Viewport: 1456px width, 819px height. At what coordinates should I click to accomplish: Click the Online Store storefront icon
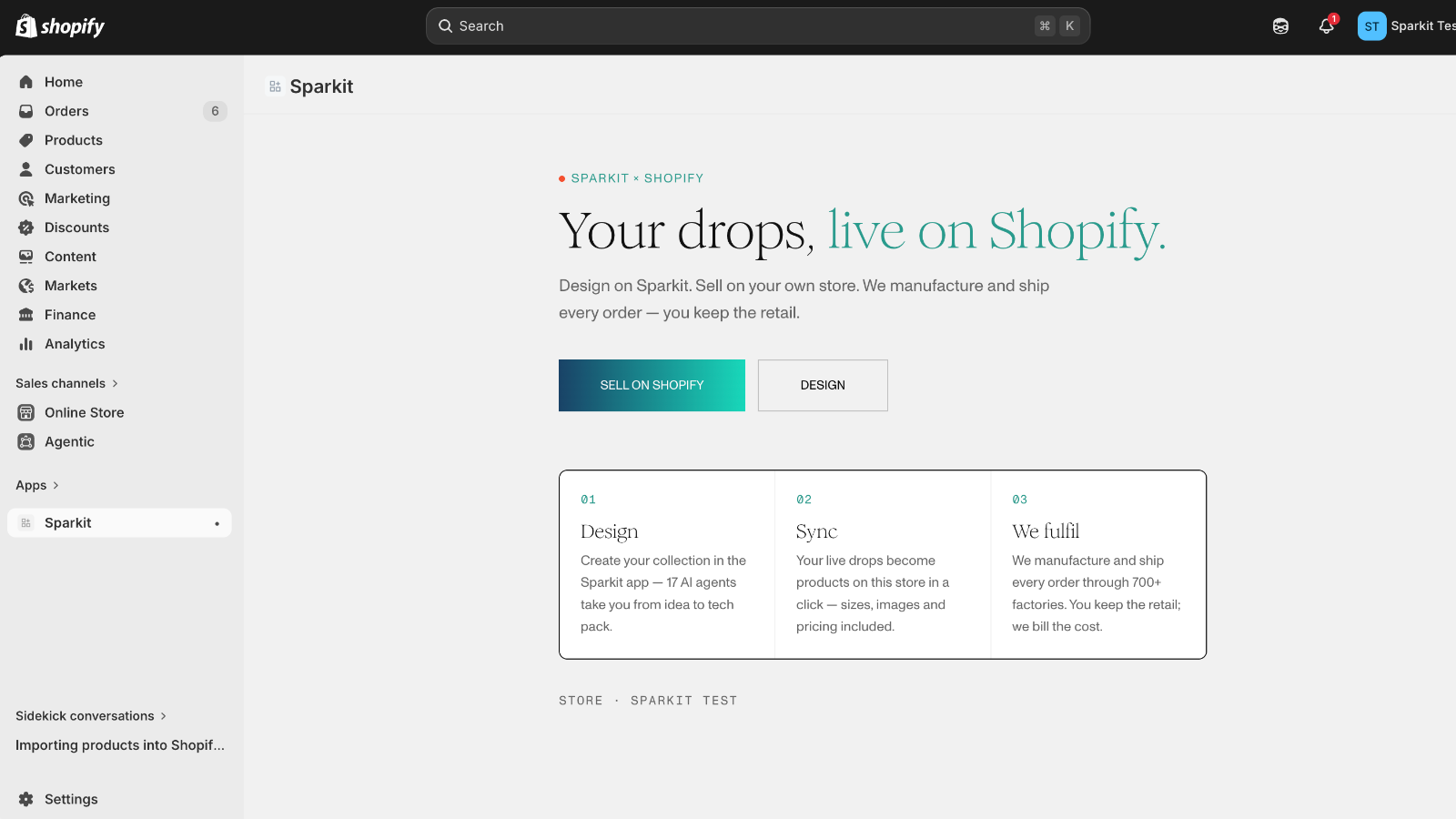(x=26, y=412)
